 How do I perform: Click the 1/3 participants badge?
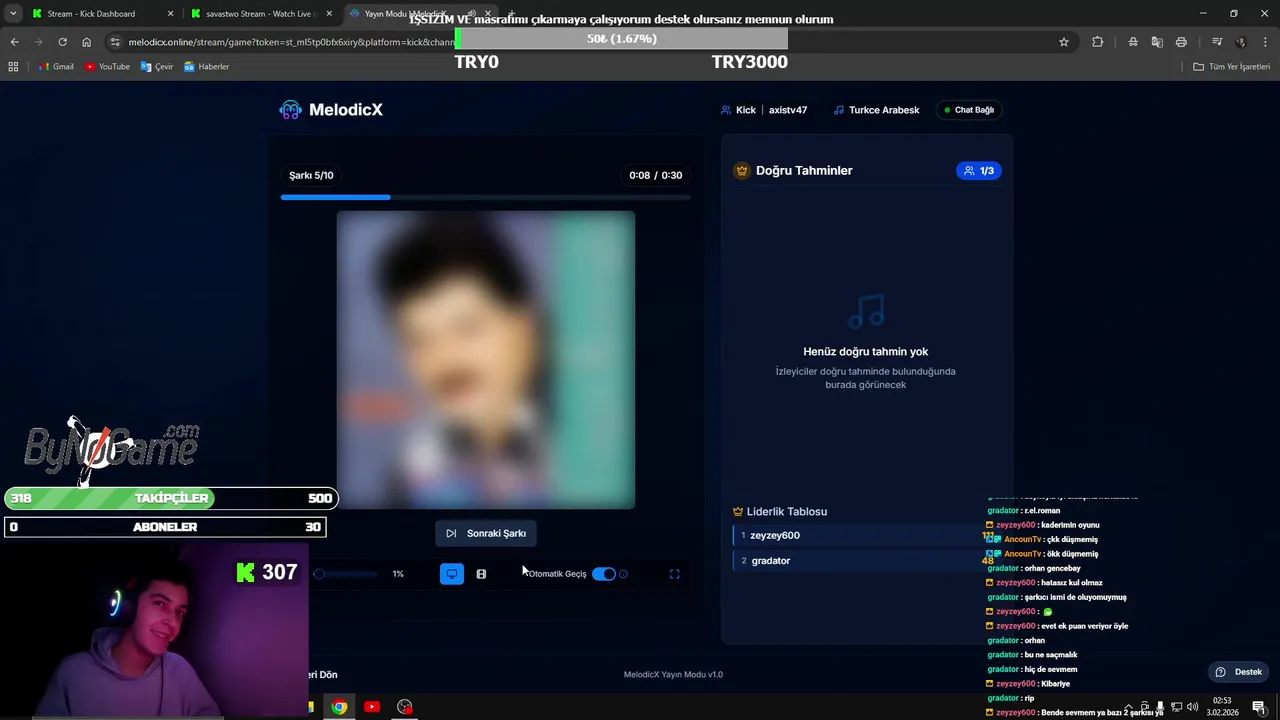979,171
